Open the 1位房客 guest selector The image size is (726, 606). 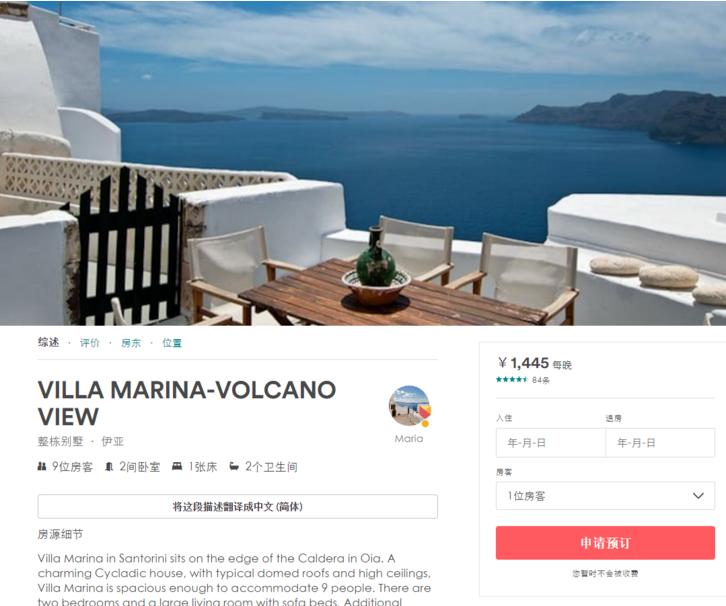click(x=605, y=496)
